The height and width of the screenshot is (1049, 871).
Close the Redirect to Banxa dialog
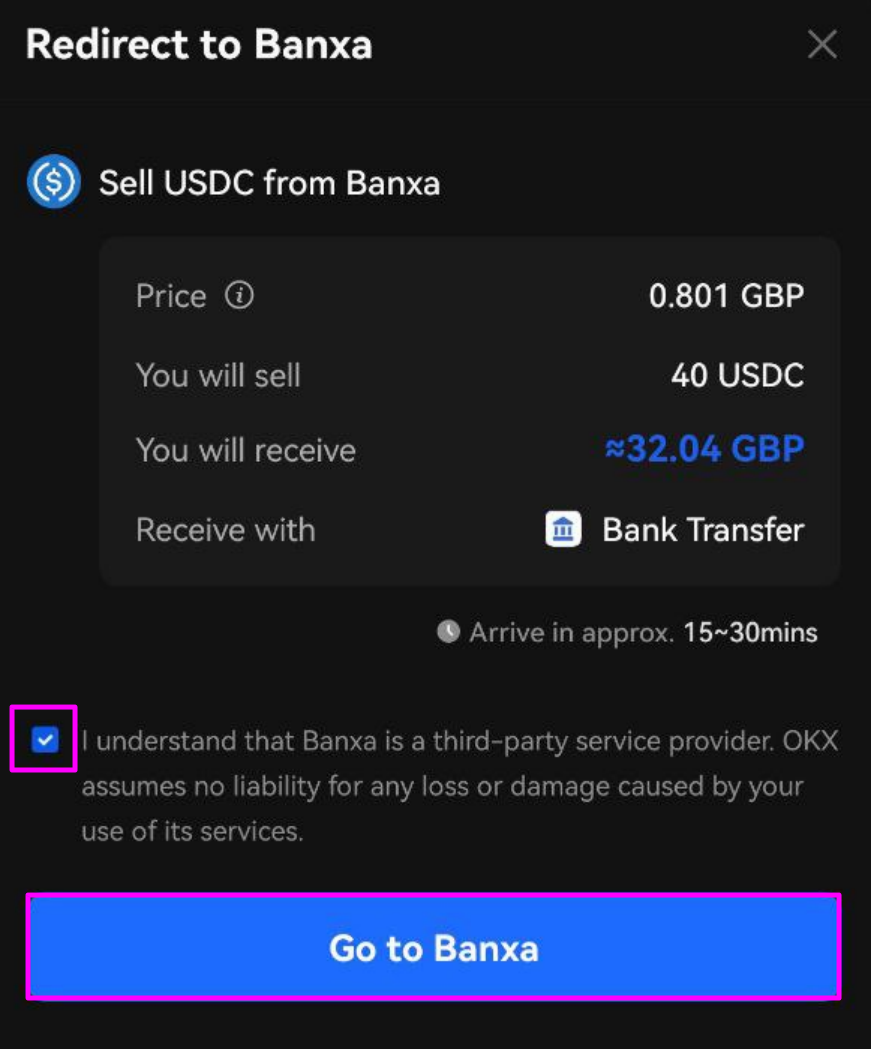click(x=821, y=45)
